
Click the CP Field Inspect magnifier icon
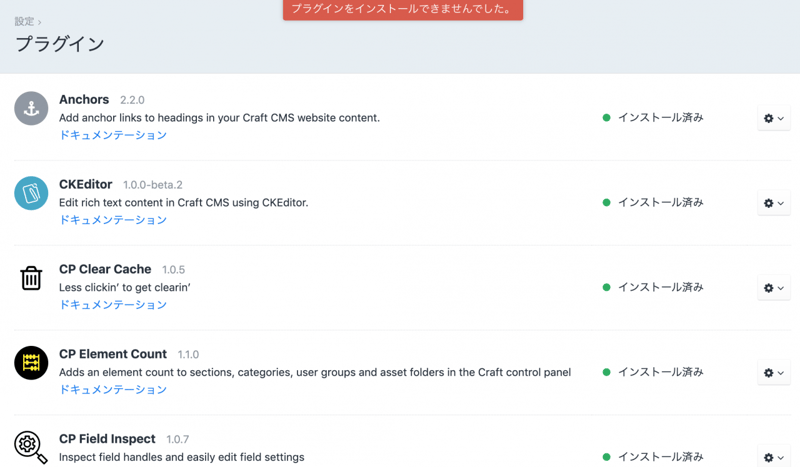tap(31, 447)
